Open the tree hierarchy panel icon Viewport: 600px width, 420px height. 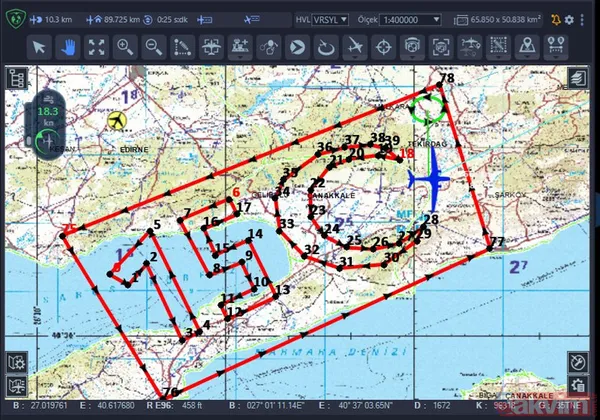(17, 79)
